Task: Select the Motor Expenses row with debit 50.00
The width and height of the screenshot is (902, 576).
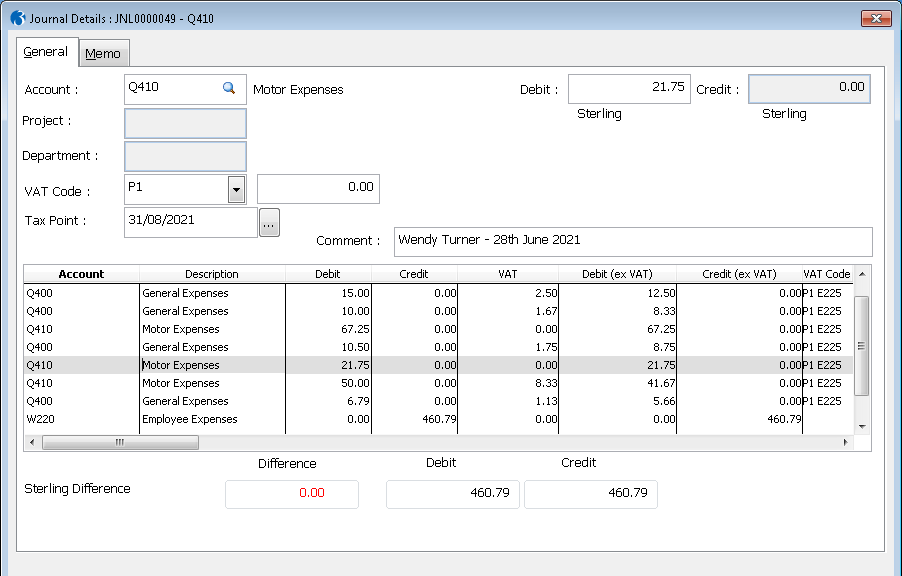Action: pos(438,383)
